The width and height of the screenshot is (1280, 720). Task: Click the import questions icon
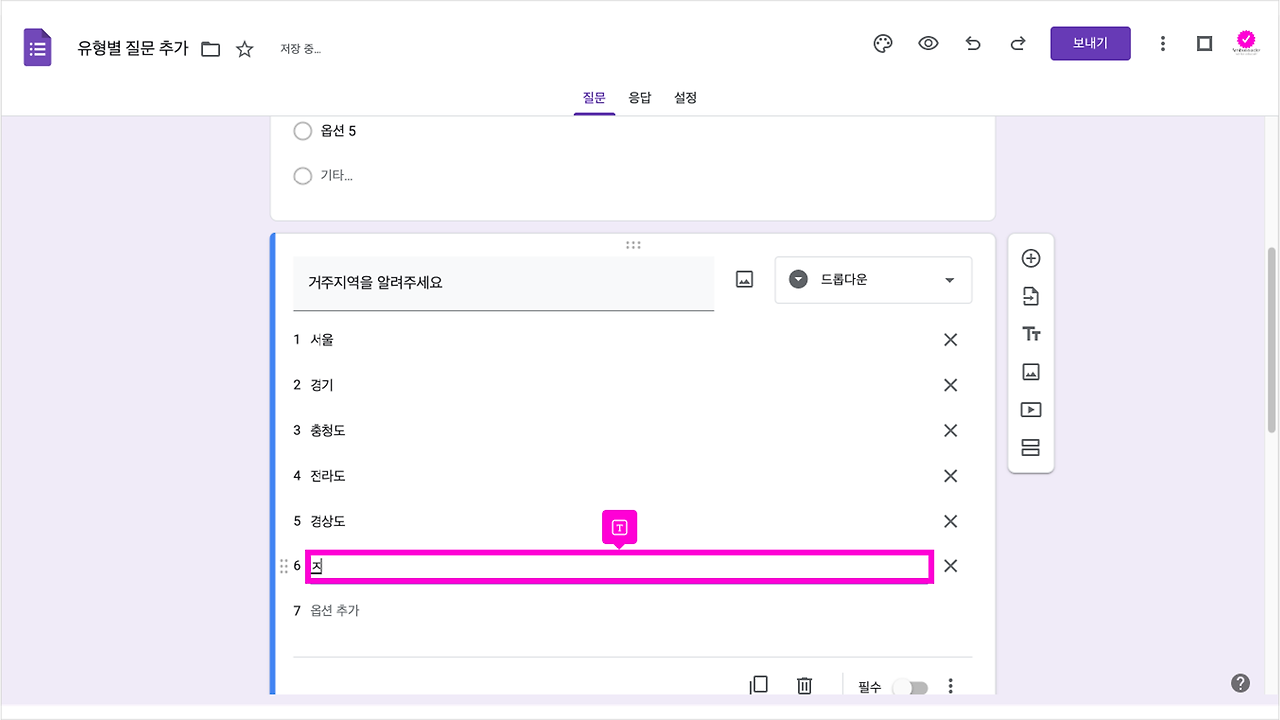(1030, 295)
